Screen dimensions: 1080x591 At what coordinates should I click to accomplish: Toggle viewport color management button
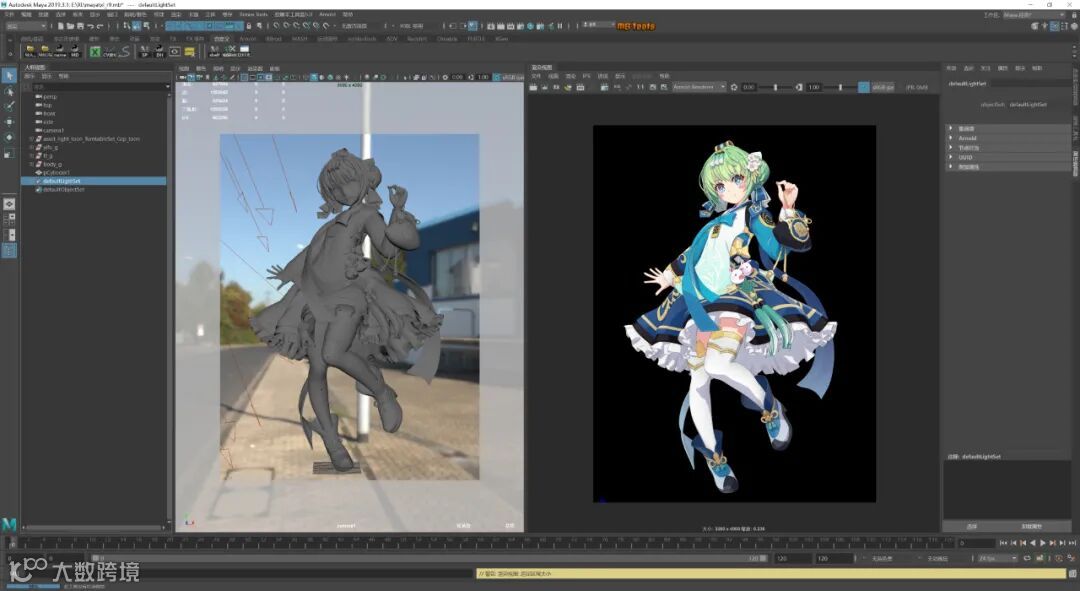click(497, 77)
